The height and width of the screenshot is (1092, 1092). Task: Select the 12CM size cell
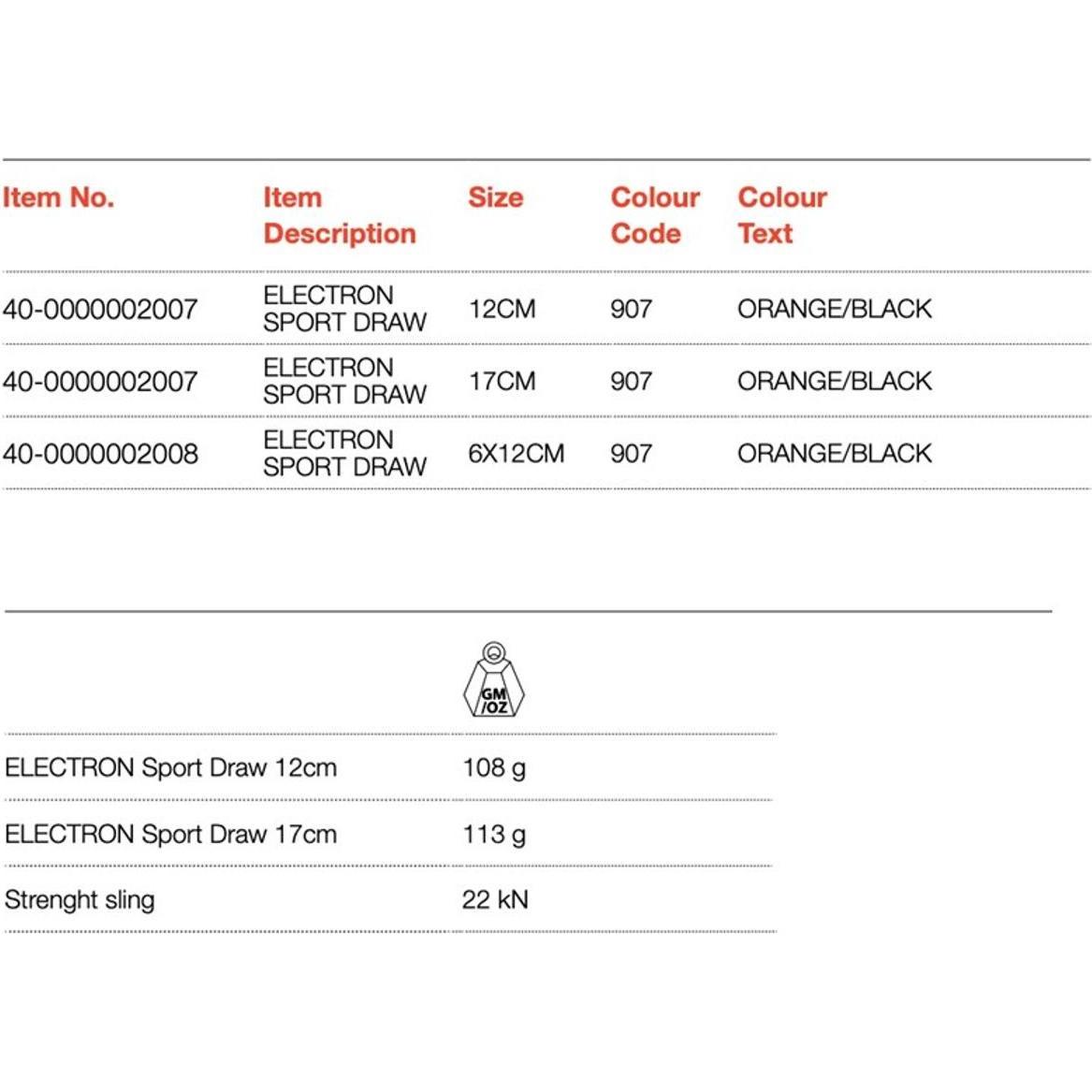pyautogui.click(x=502, y=309)
